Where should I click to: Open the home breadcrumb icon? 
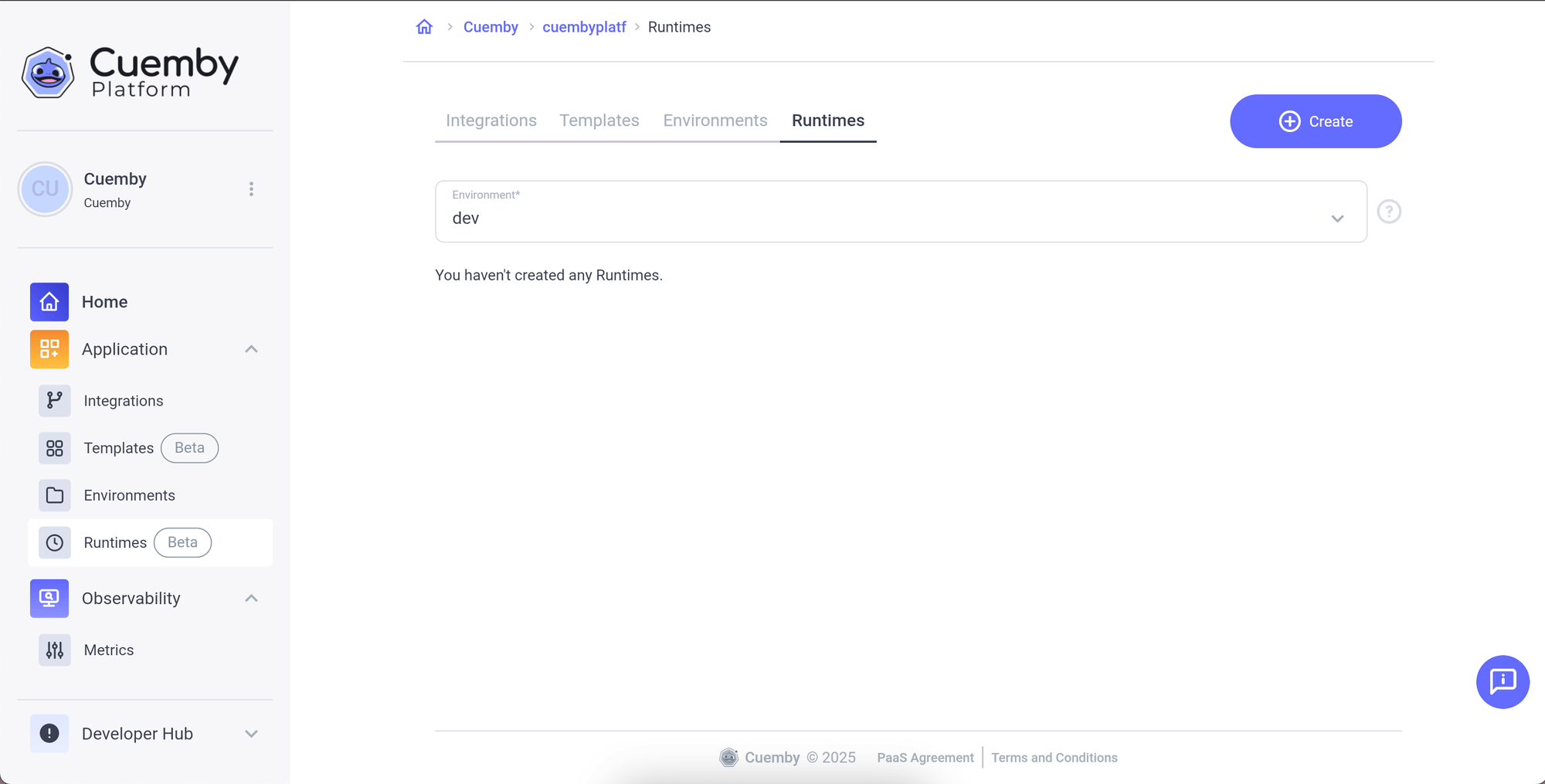(x=424, y=26)
